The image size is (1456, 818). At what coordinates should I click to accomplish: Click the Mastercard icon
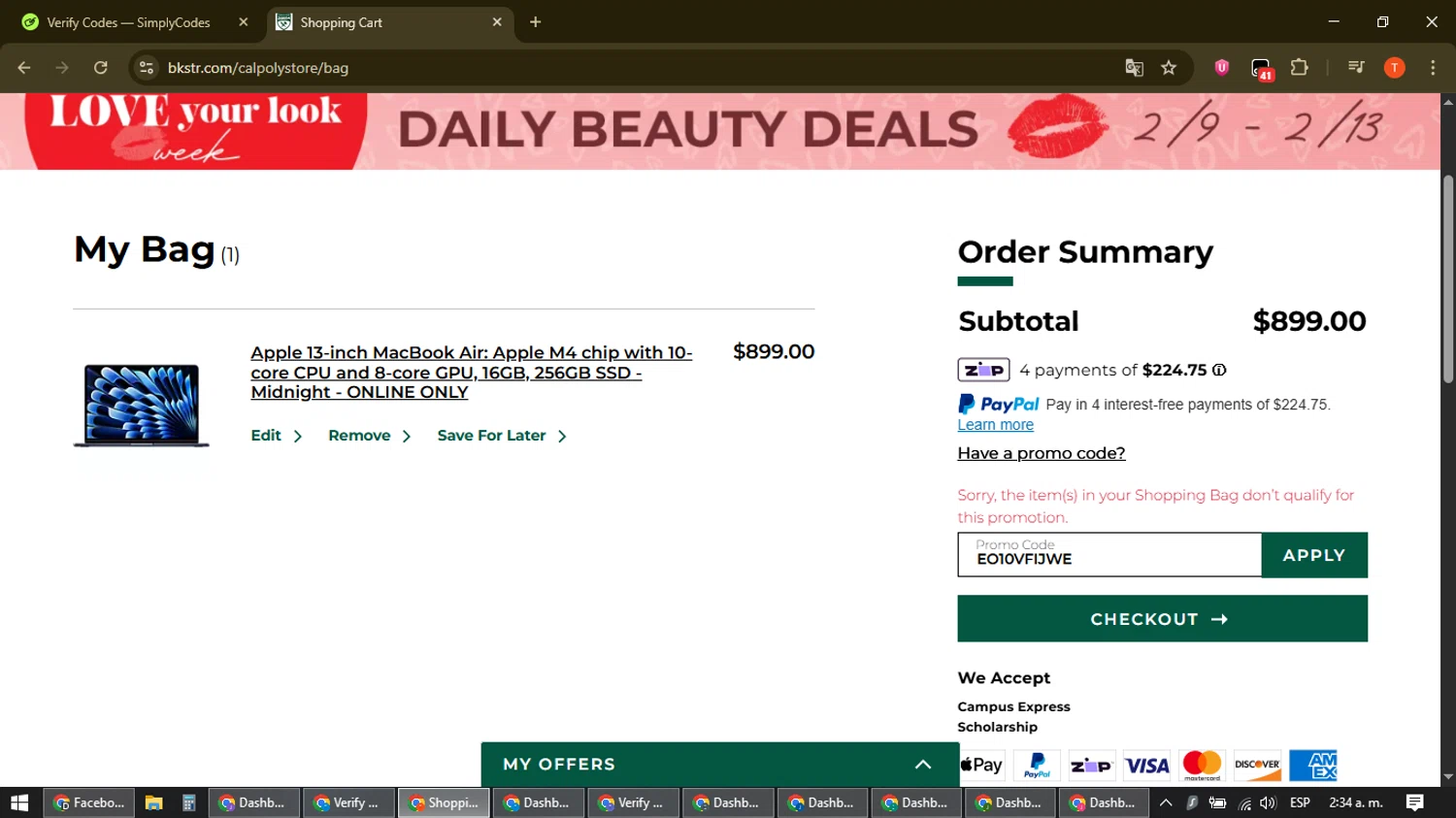(x=1202, y=766)
